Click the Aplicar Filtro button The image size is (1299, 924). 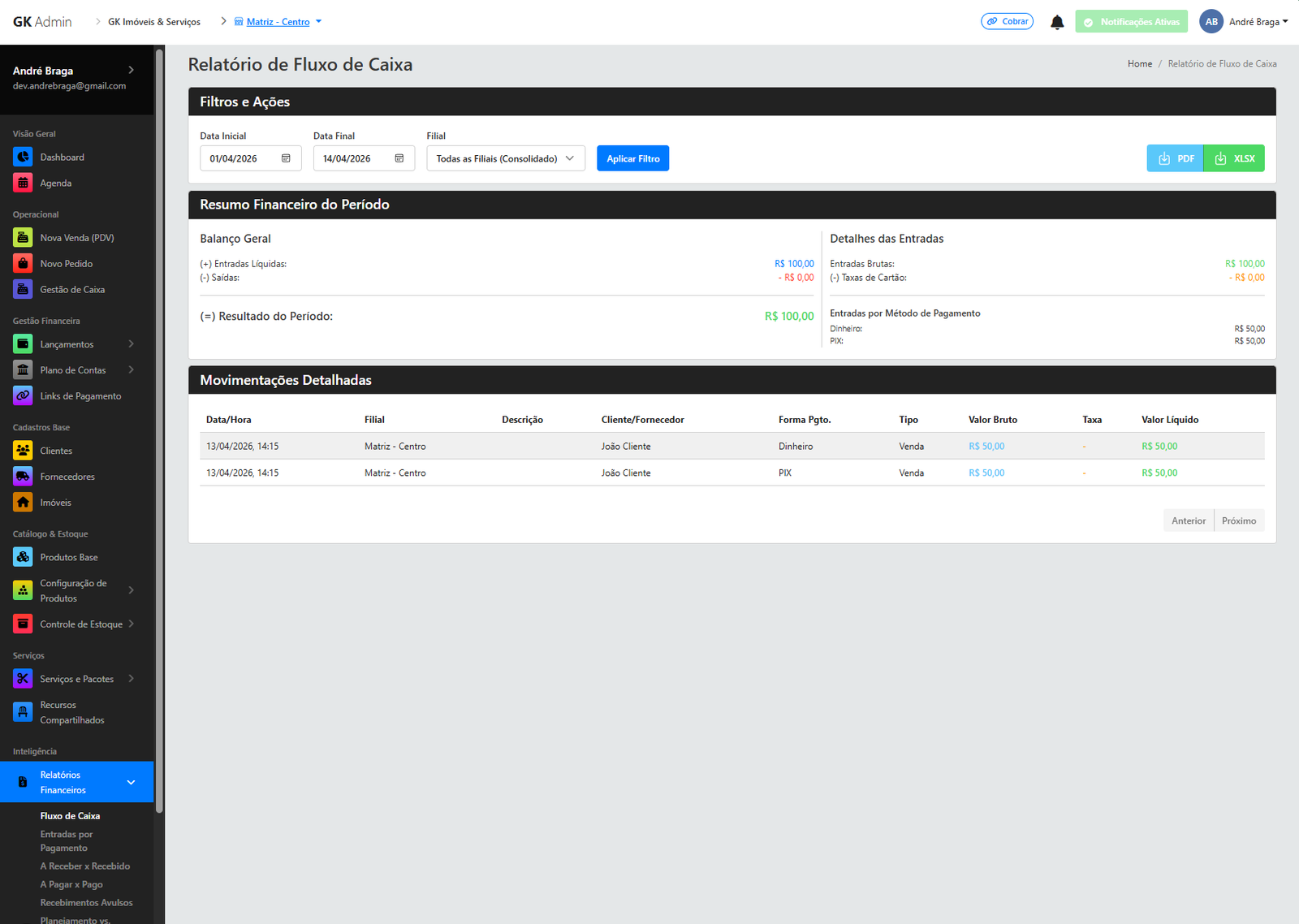[x=632, y=158]
